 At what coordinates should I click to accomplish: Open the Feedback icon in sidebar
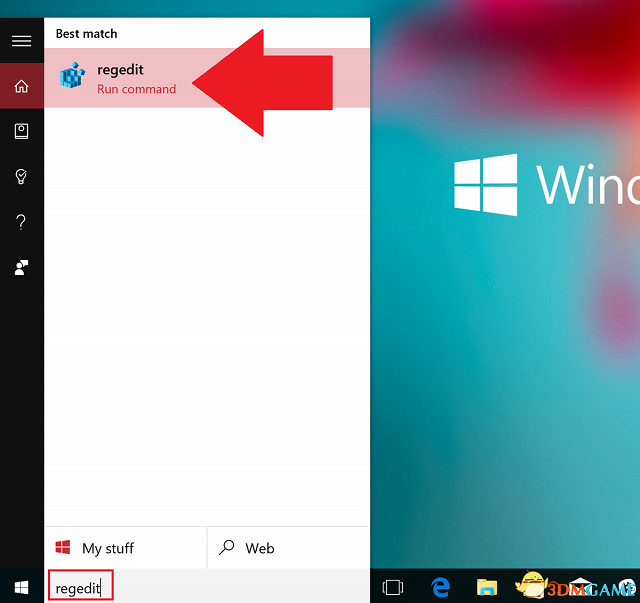pos(21,267)
